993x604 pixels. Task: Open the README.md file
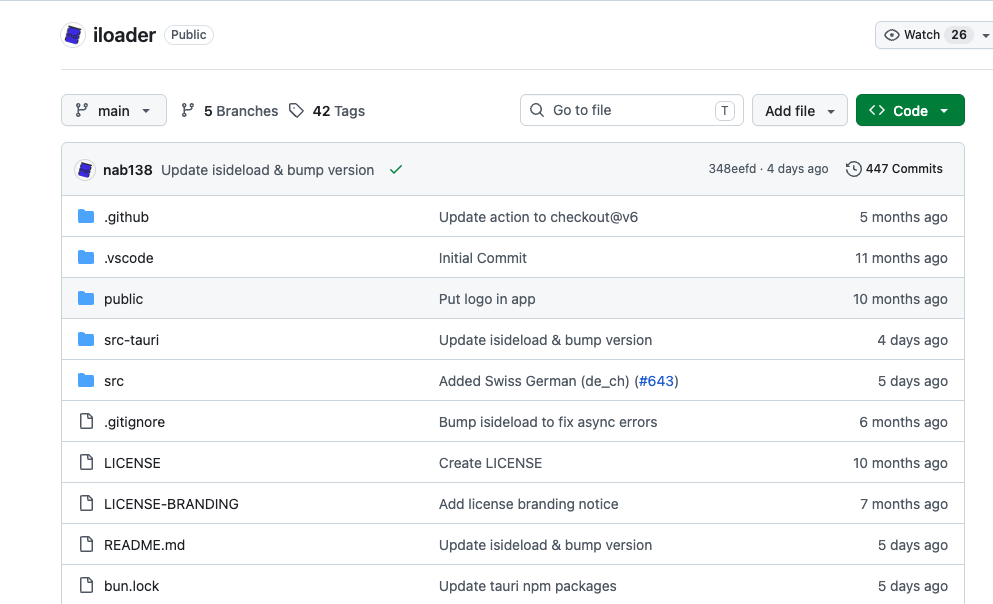pyautogui.click(x=144, y=545)
